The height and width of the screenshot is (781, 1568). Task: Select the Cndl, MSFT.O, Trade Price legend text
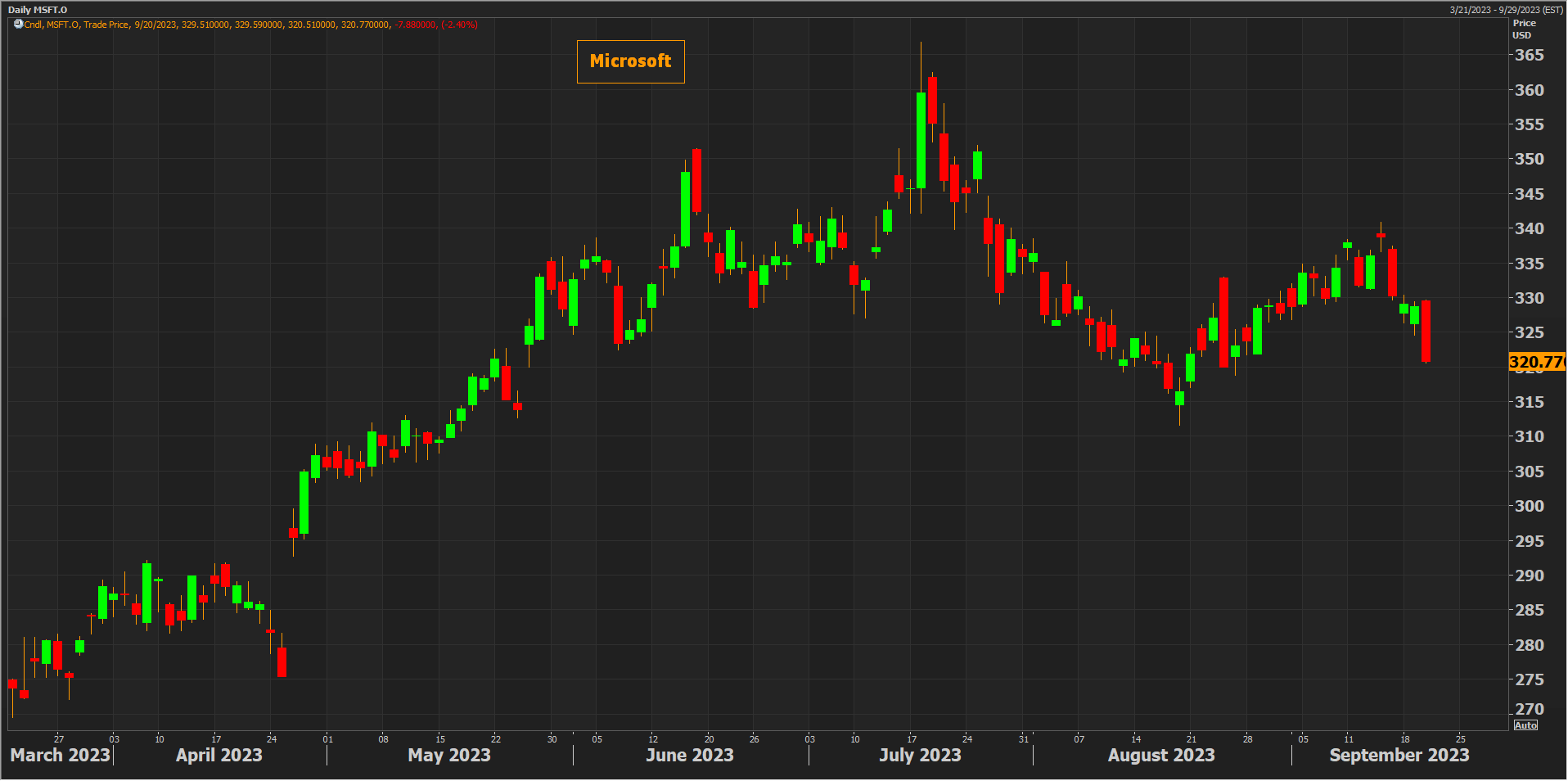pyautogui.click(x=76, y=25)
